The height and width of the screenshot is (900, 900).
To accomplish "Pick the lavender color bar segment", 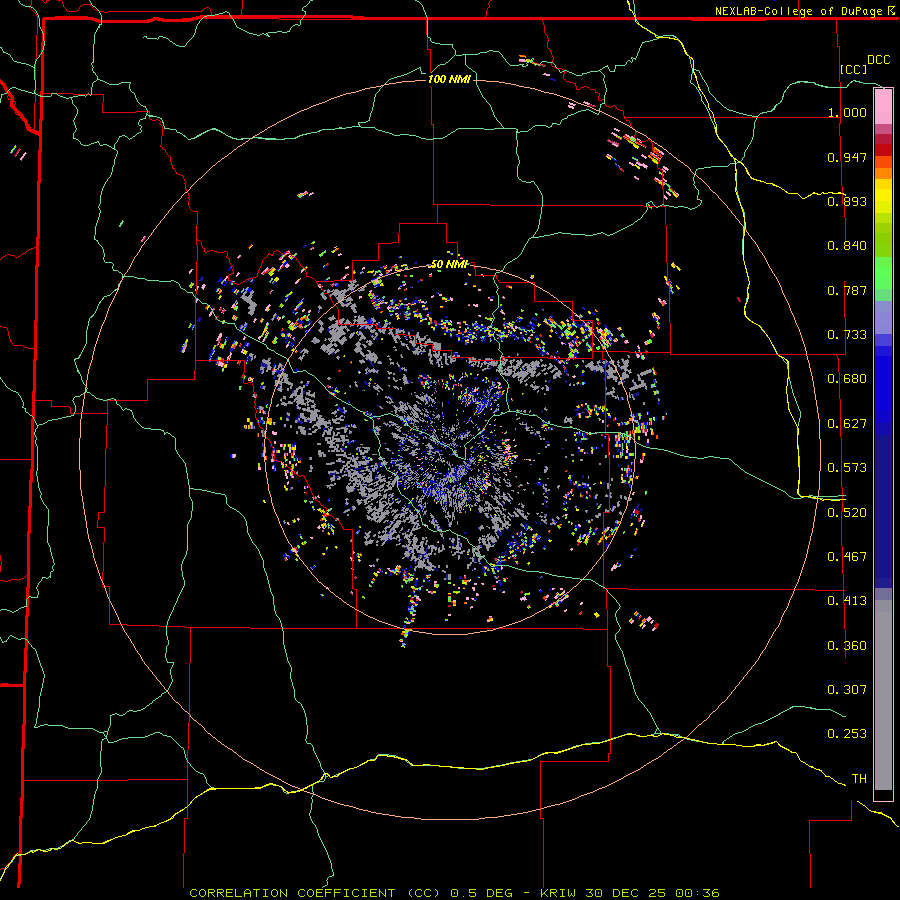I will (883, 317).
